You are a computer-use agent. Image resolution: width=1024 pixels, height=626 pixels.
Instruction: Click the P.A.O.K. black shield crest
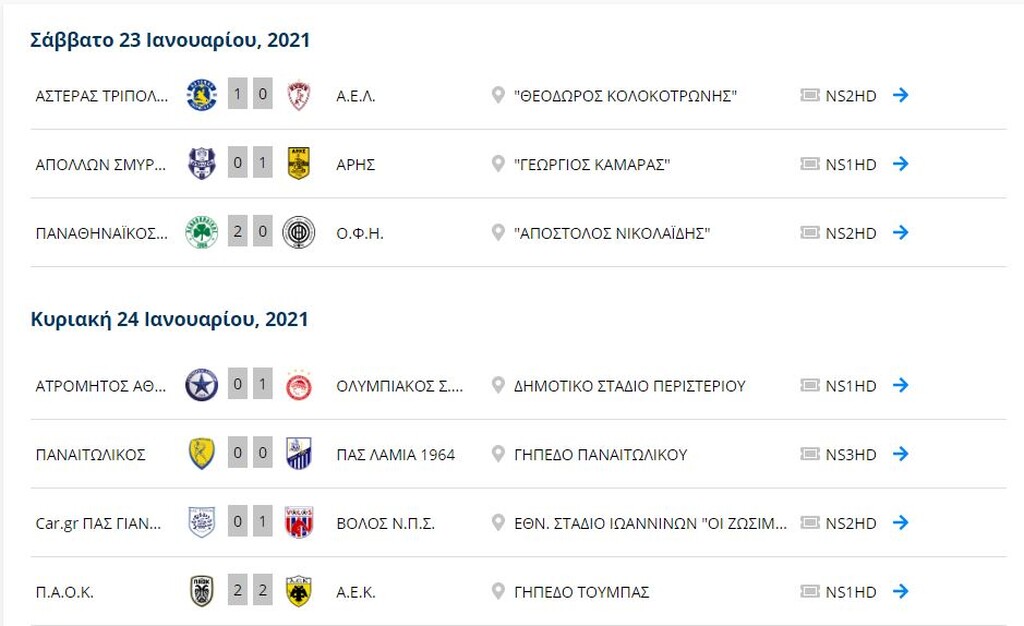click(x=202, y=591)
